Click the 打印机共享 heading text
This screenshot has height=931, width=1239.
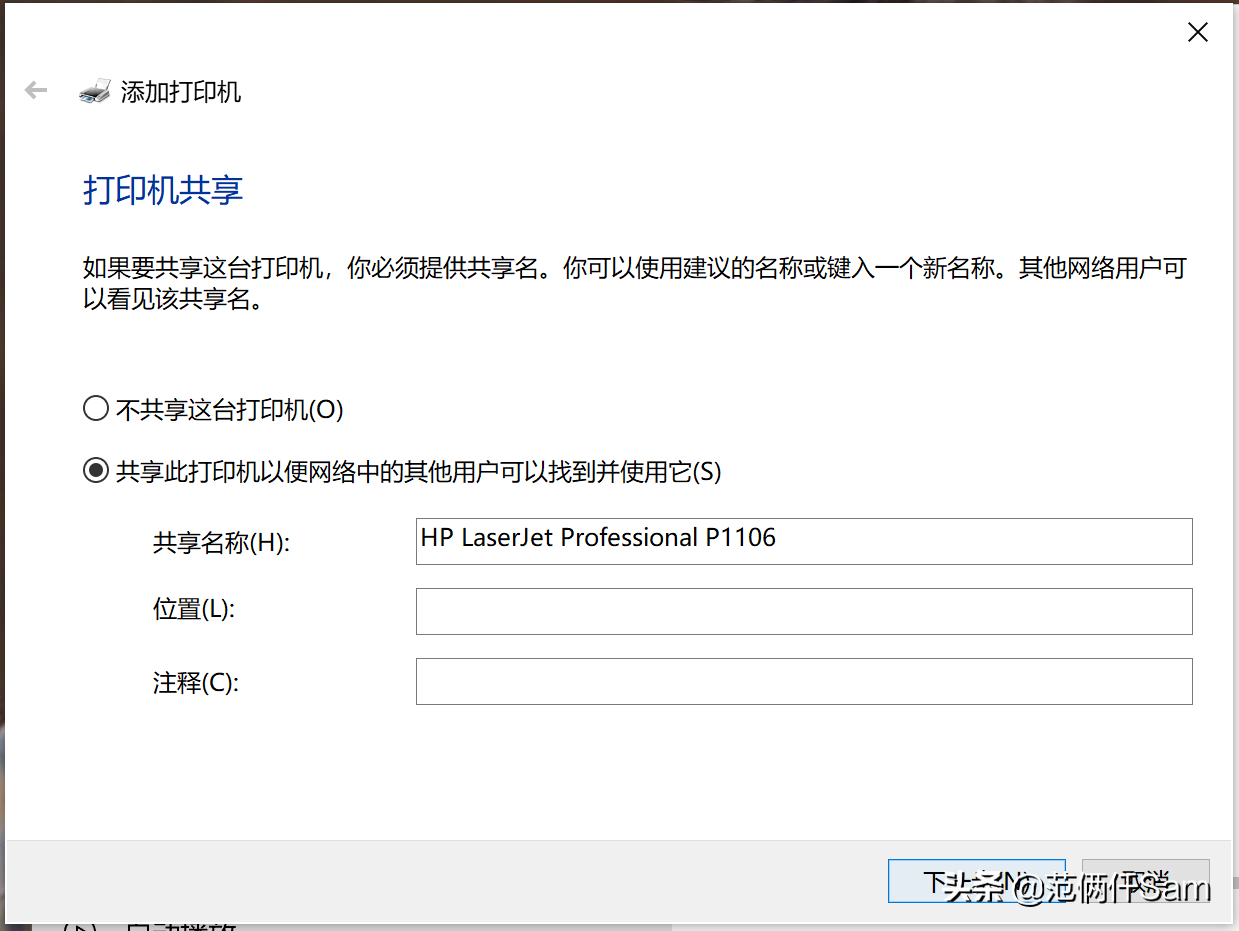[163, 190]
